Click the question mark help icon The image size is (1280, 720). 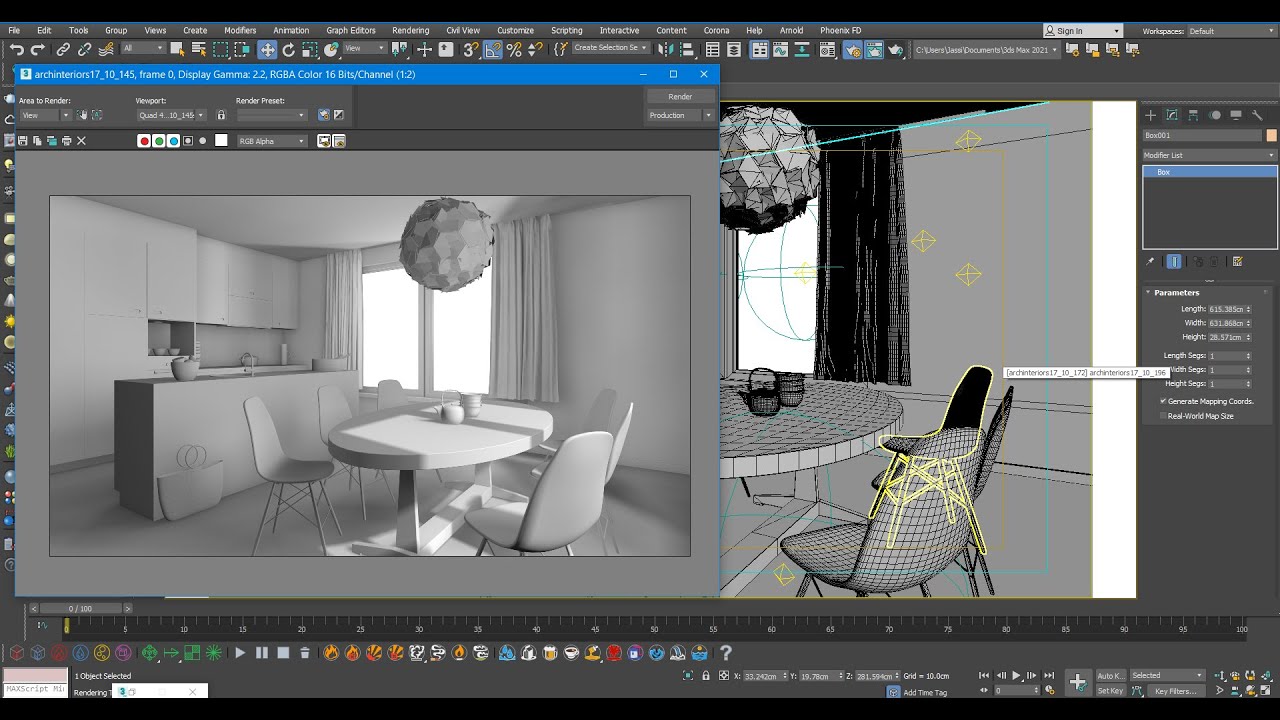coord(726,653)
